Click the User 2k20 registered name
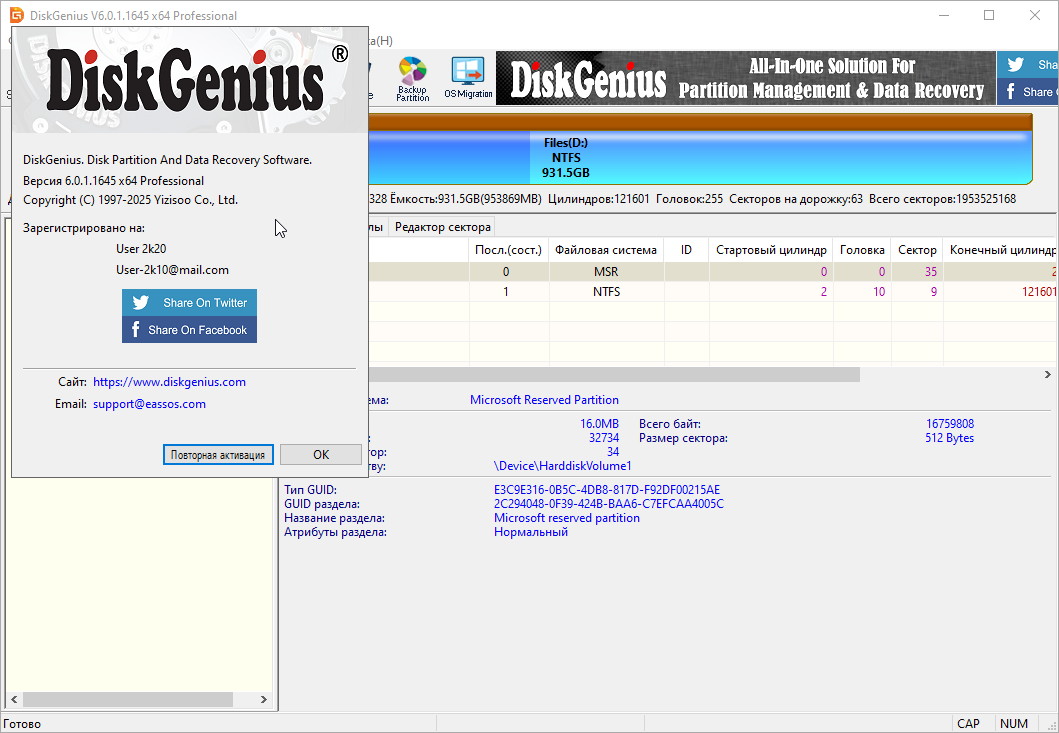This screenshot has width=1059, height=733. click(141, 249)
